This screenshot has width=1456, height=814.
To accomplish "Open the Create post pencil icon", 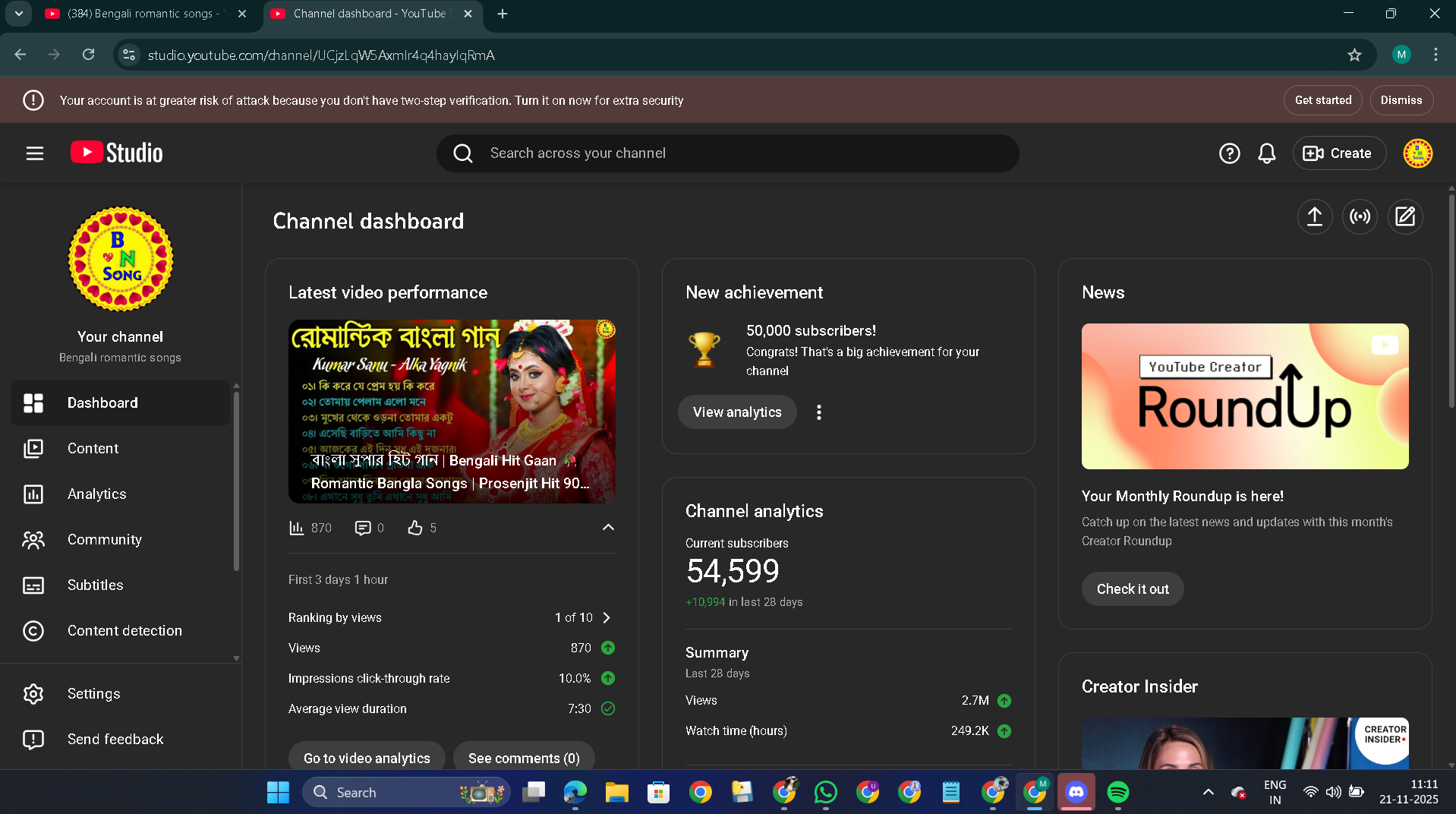I will click(1405, 217).
